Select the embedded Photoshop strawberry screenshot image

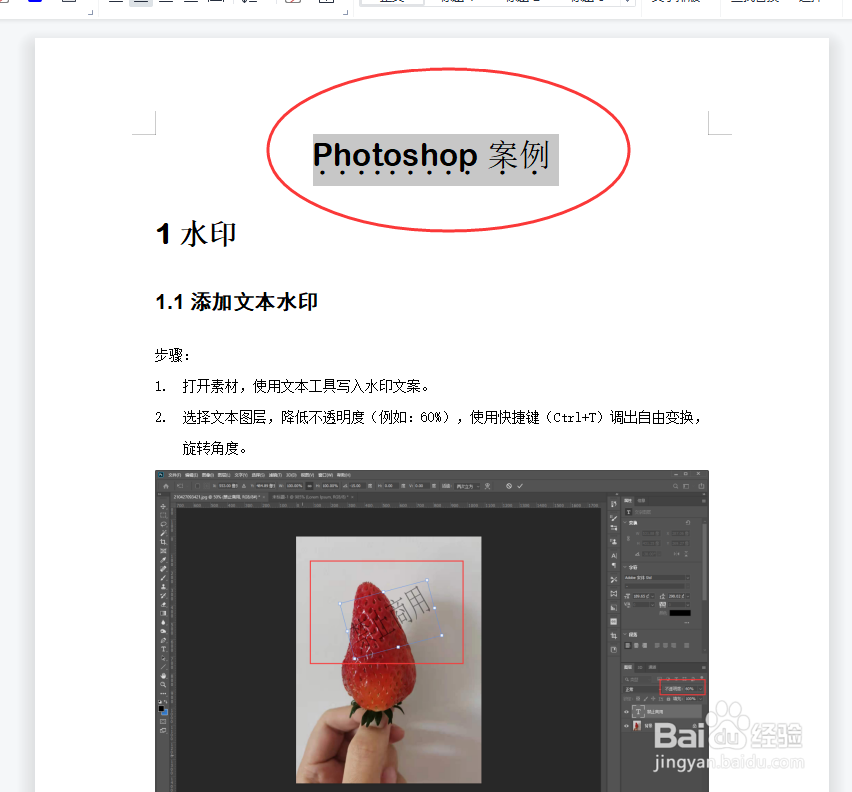tap(432, 631)
